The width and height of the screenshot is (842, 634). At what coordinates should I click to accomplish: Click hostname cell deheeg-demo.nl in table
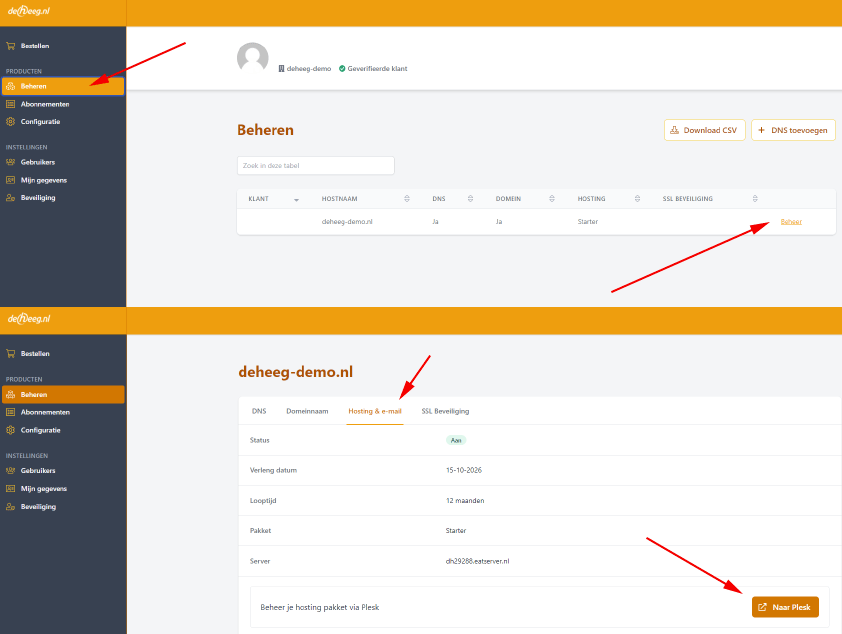[x=347, y=222]
